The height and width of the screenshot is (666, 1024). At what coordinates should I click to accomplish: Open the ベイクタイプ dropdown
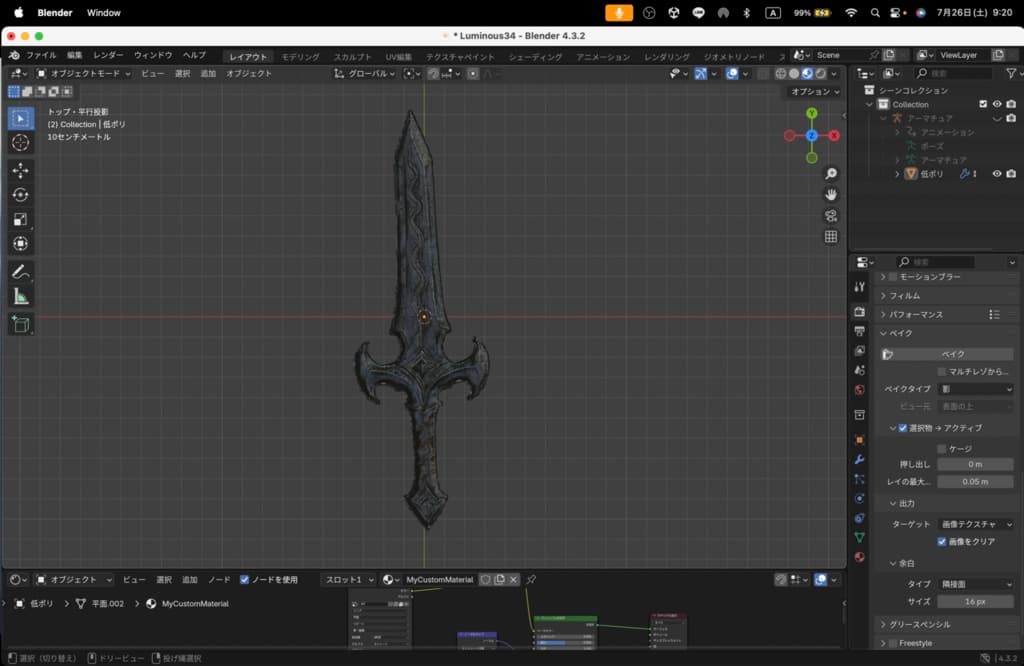(975, 389)
